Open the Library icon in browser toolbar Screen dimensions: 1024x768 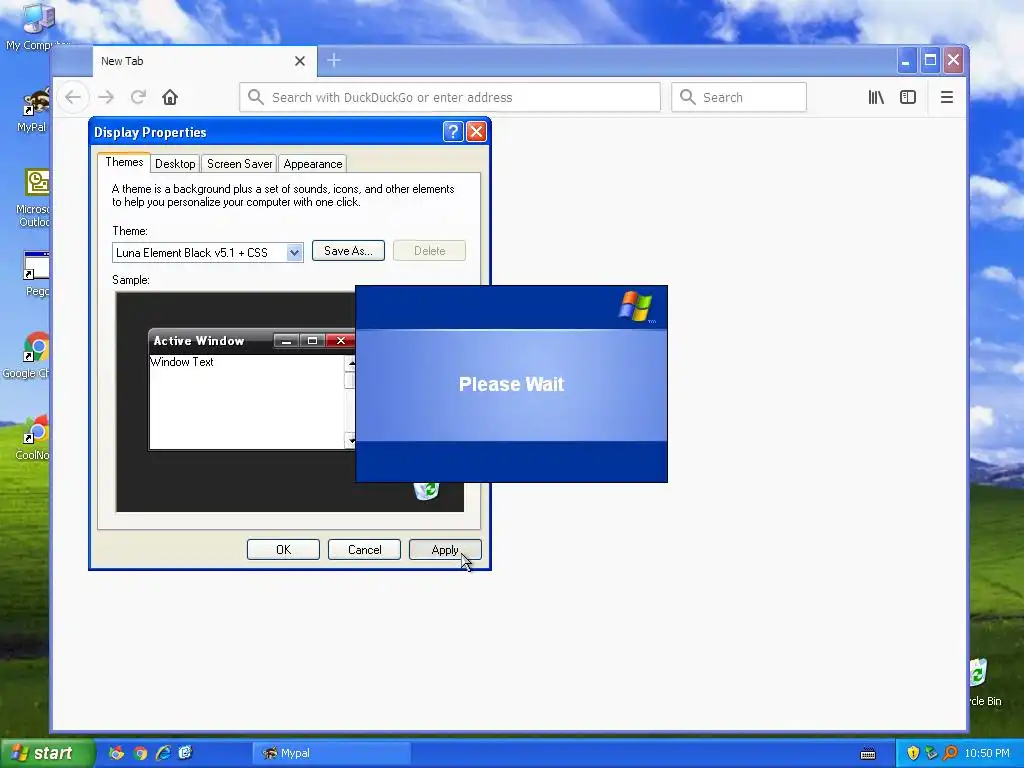point(876,97)
